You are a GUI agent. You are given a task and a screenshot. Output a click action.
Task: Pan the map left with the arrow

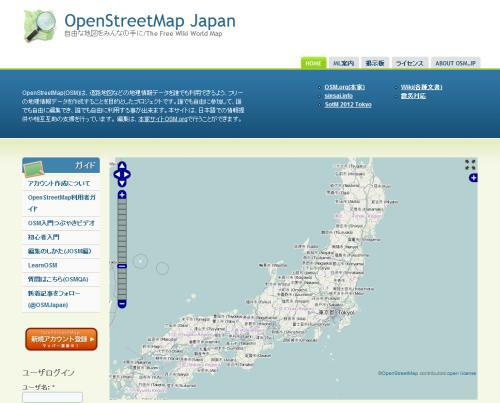click(117, 174)
